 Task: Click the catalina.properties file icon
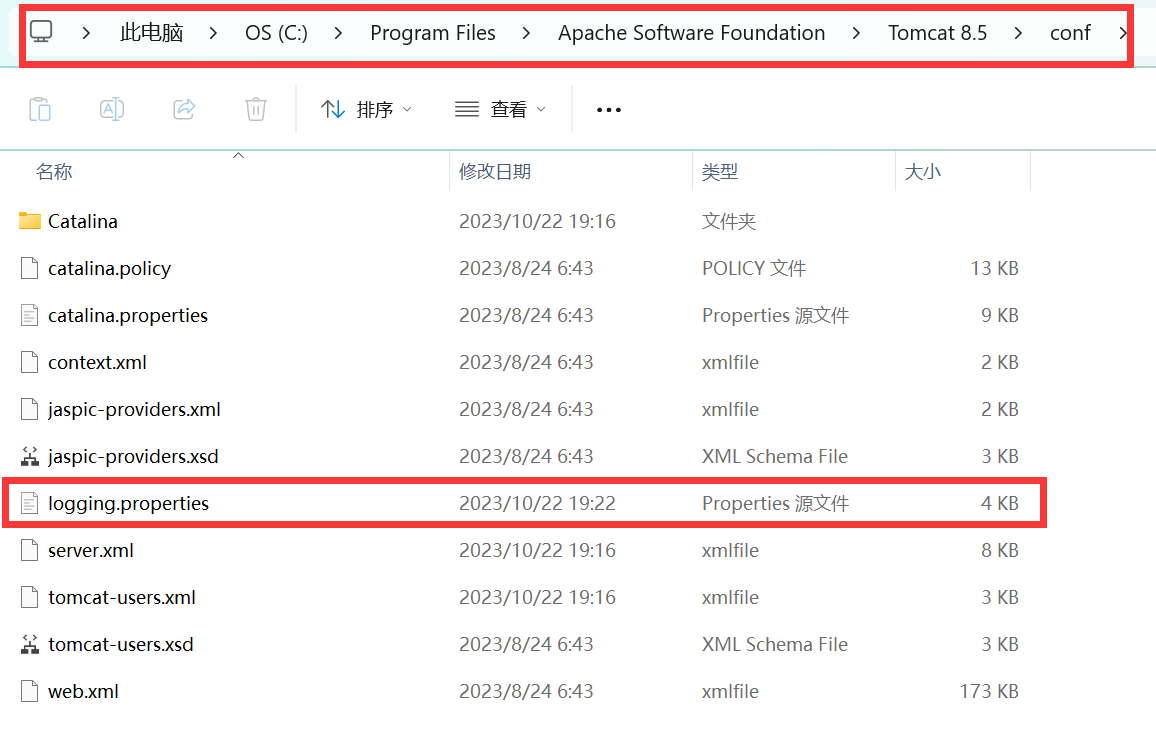(29, 315)
